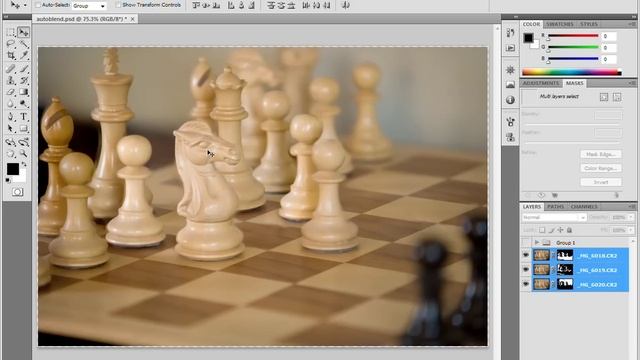Select the Rectangular Marquee tool

click(x=11, y=33)
